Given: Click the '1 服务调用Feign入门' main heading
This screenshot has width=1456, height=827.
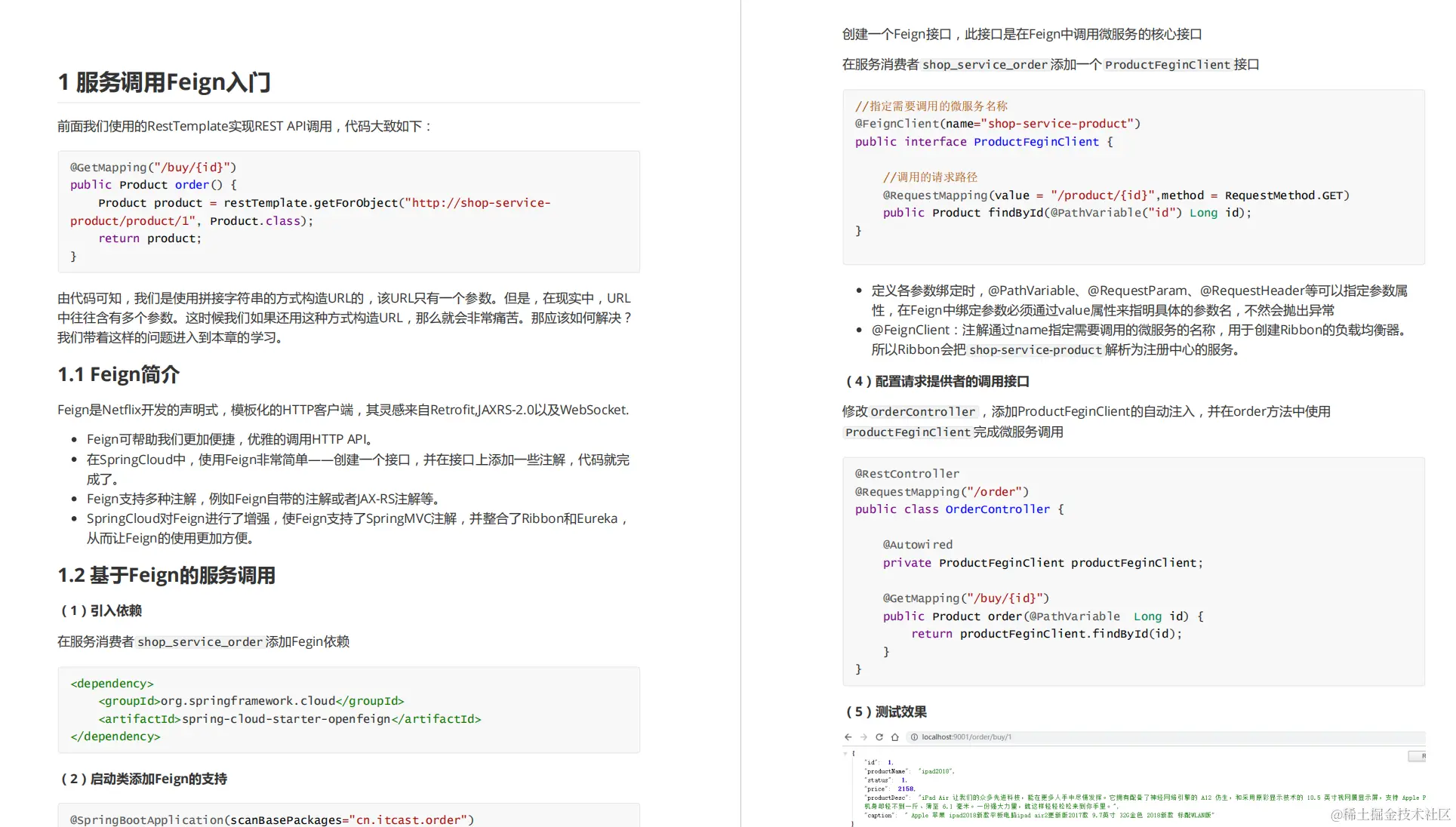Looking at the screenshot, I should 165,82.
